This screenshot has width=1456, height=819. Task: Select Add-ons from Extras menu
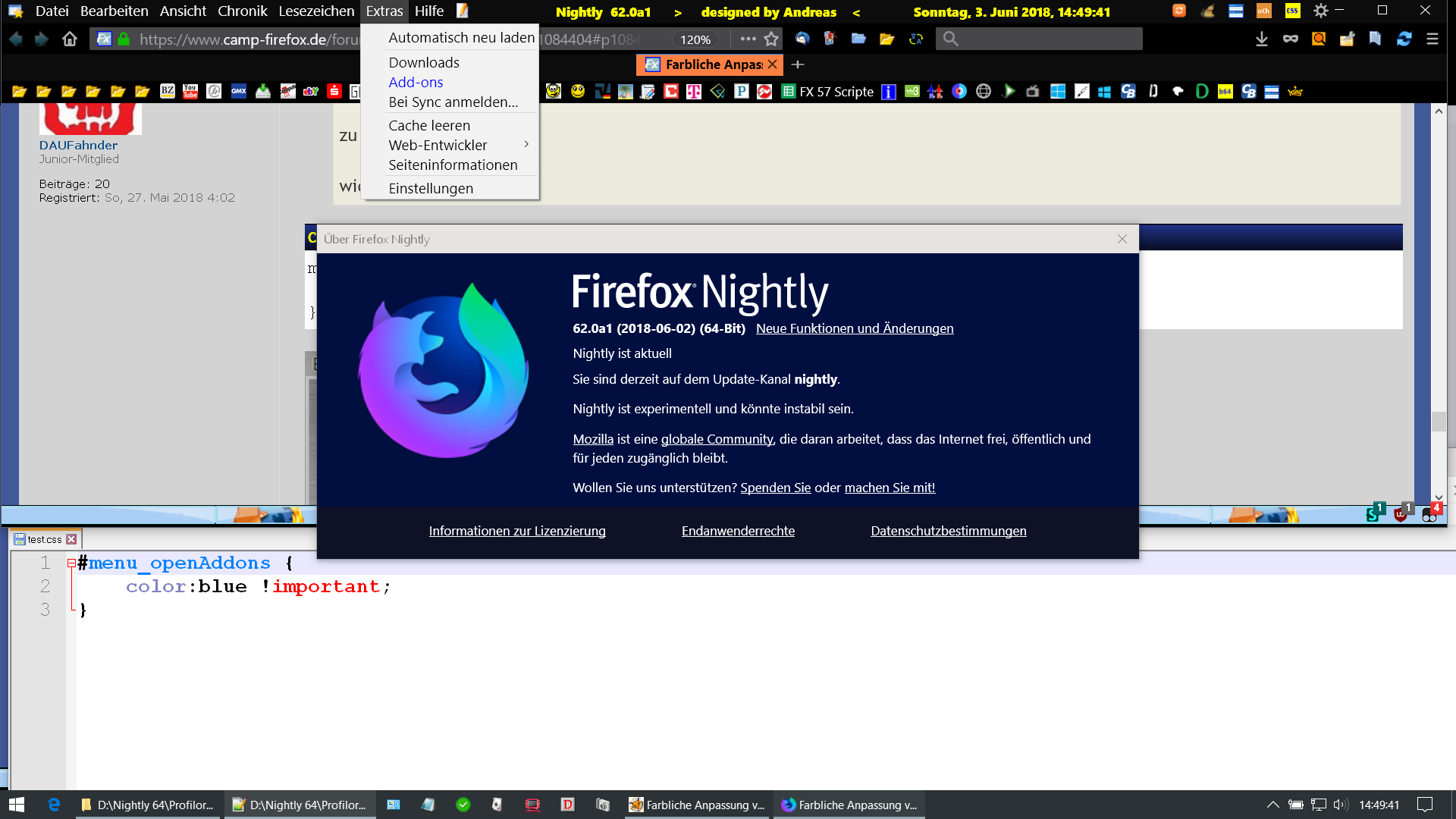click(416, 83)
